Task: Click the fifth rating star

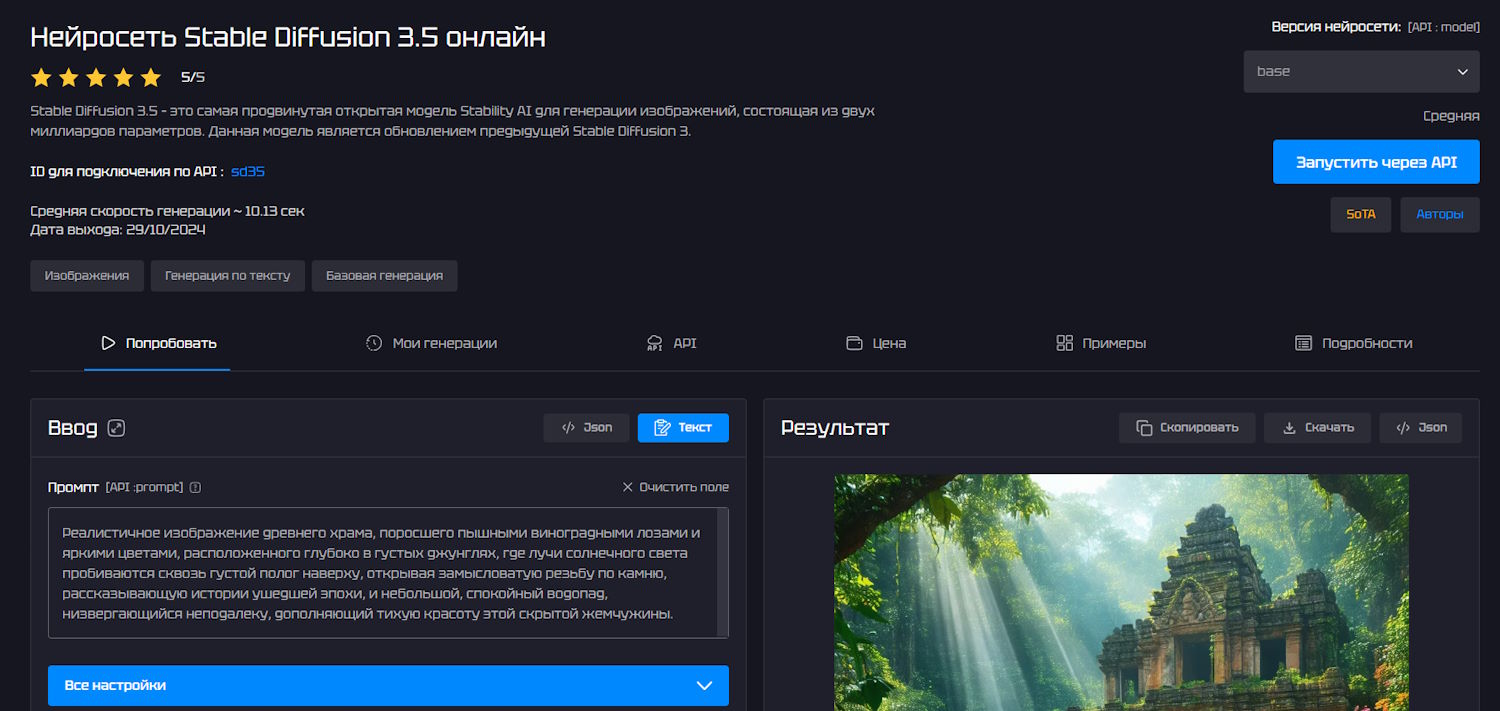Action: [x=151, y=77]
